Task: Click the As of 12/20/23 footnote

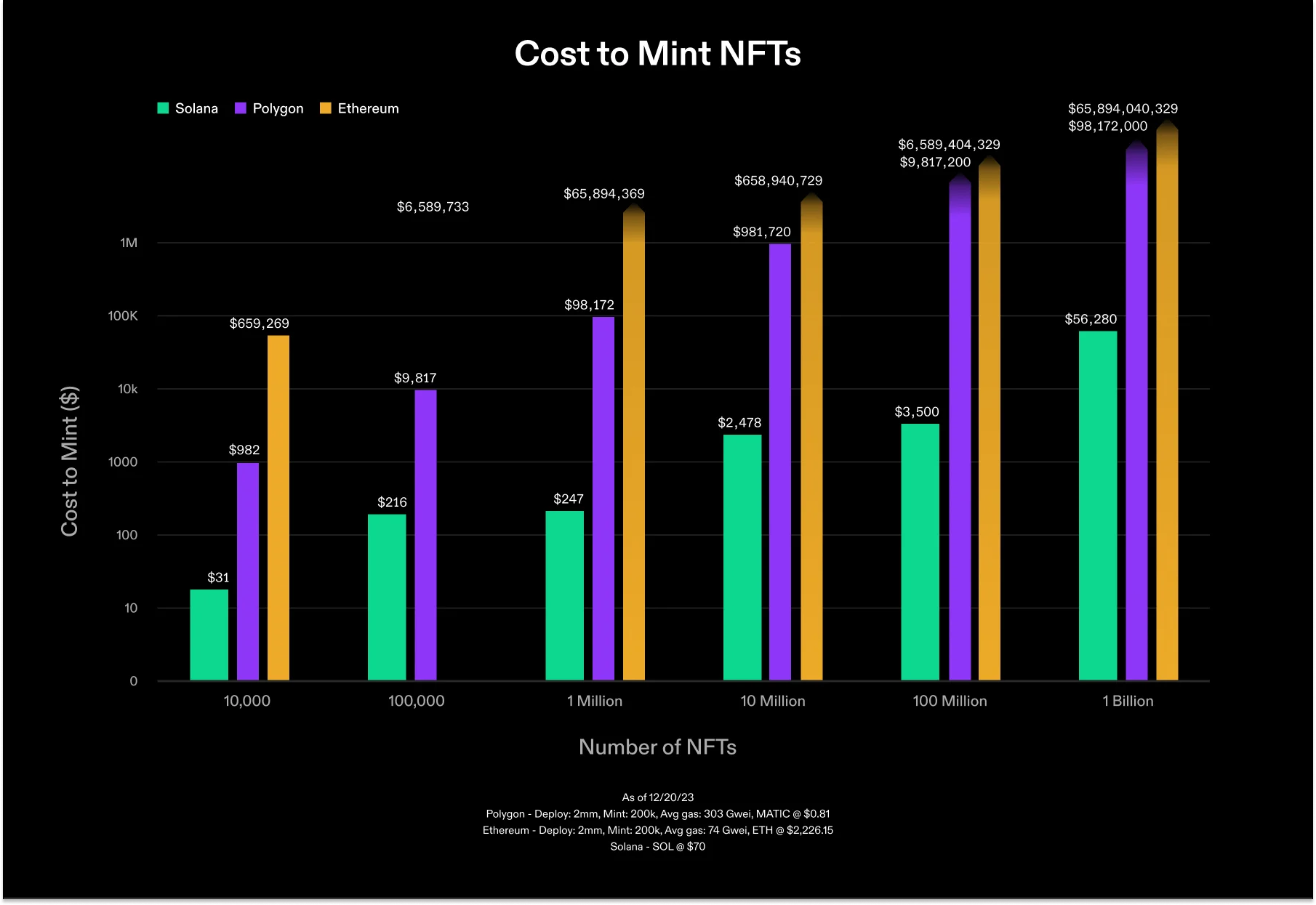Action: [x=658, y=797]
